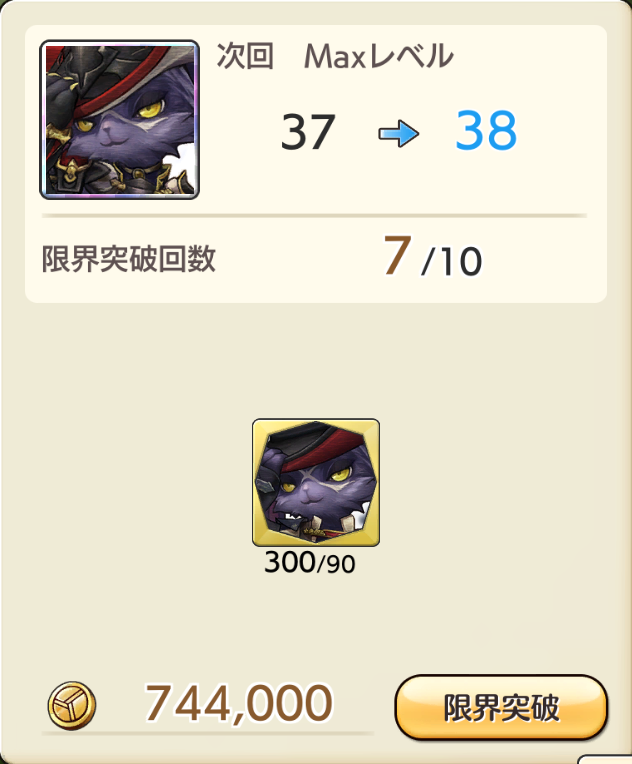Screen dimensions: 632x764
Task: Tap the brown number 7 break count
Action: pyautogui.click(x=397, y=255)
